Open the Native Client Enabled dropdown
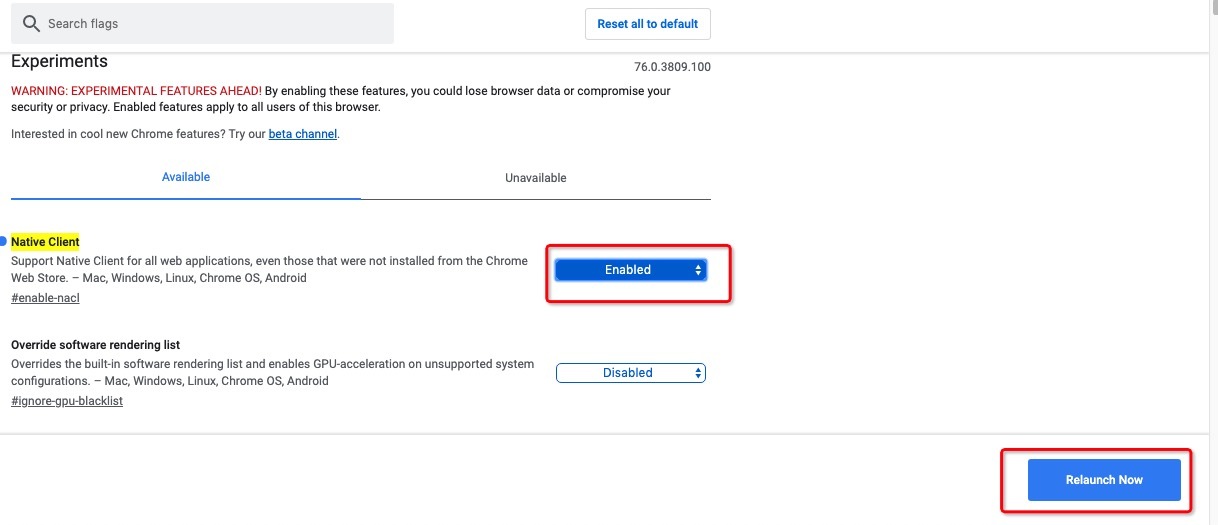The width and height of the screenshot is (1218, 525). (x=631, y=270)
